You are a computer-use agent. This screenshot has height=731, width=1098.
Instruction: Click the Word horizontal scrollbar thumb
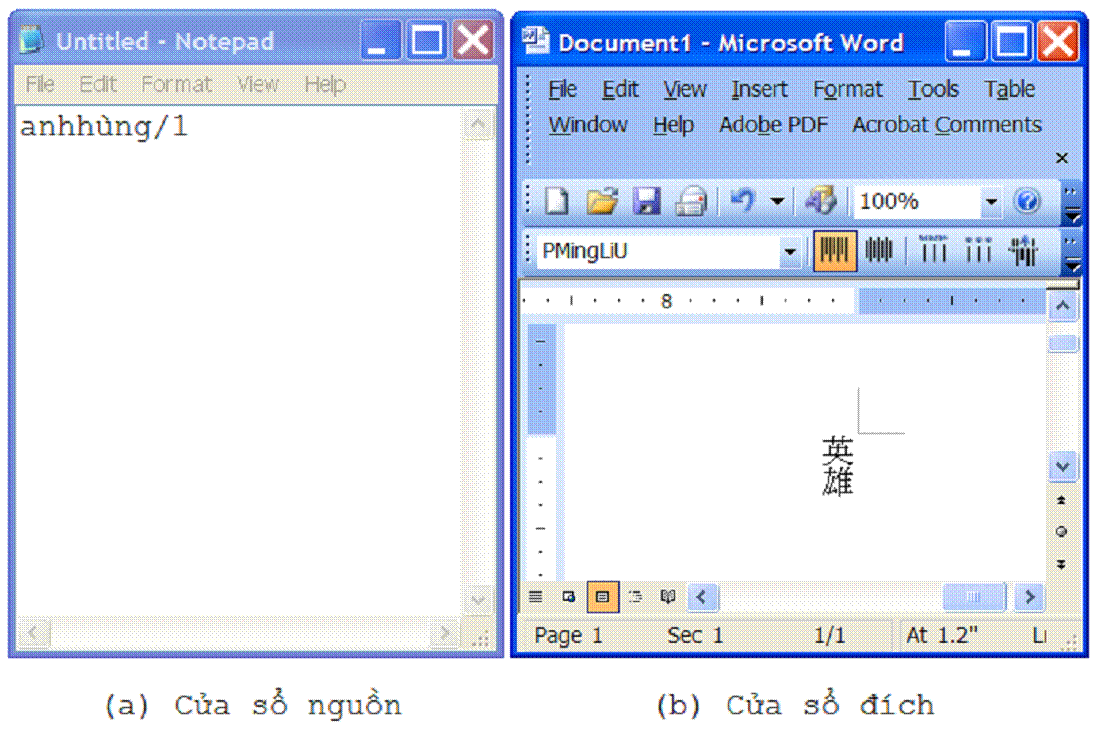click(971, 598)
